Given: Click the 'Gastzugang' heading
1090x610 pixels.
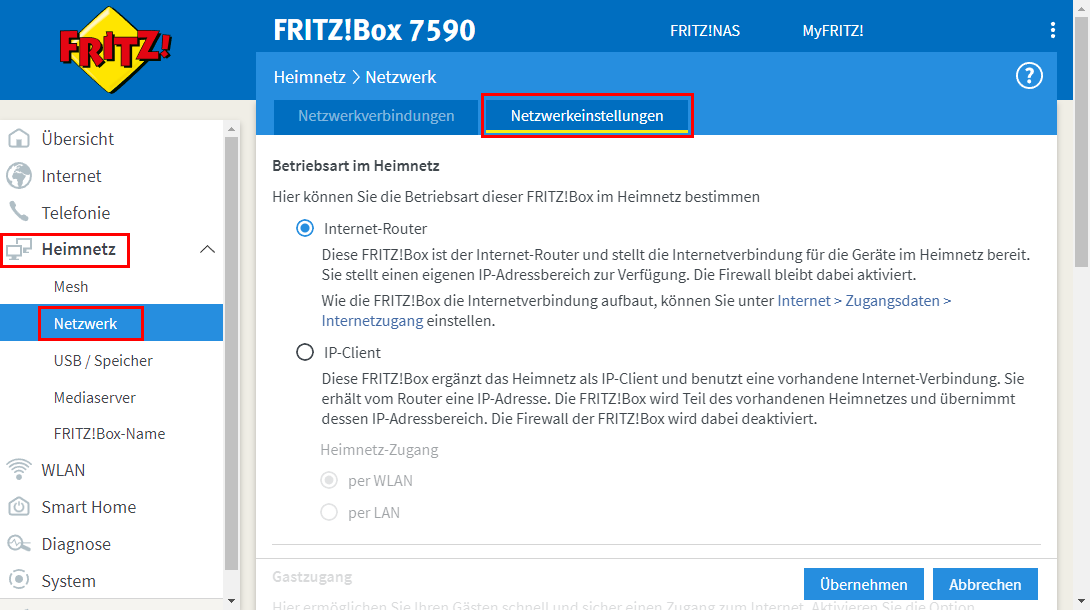Looking at the screenshot, I should click(312, 577).
